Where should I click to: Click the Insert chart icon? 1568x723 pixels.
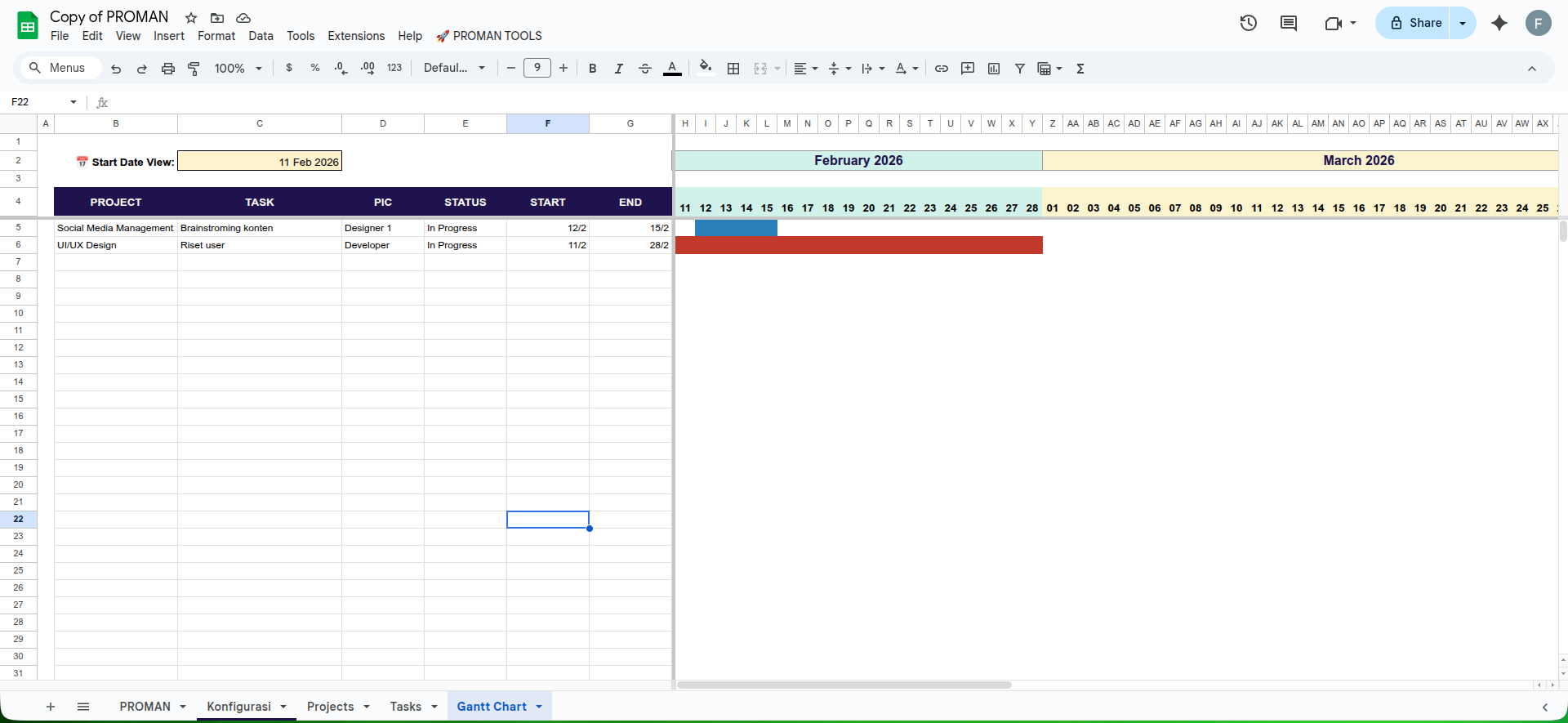994,69
